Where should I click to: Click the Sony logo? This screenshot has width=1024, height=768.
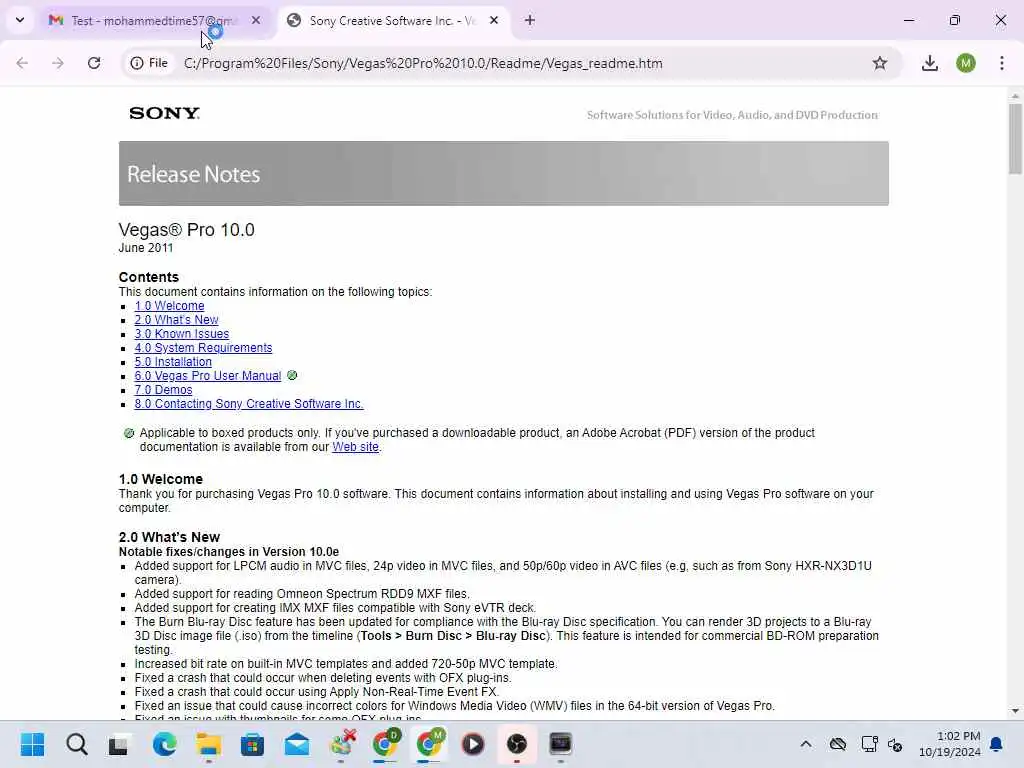pyautogui.click(x=165, y=114)
